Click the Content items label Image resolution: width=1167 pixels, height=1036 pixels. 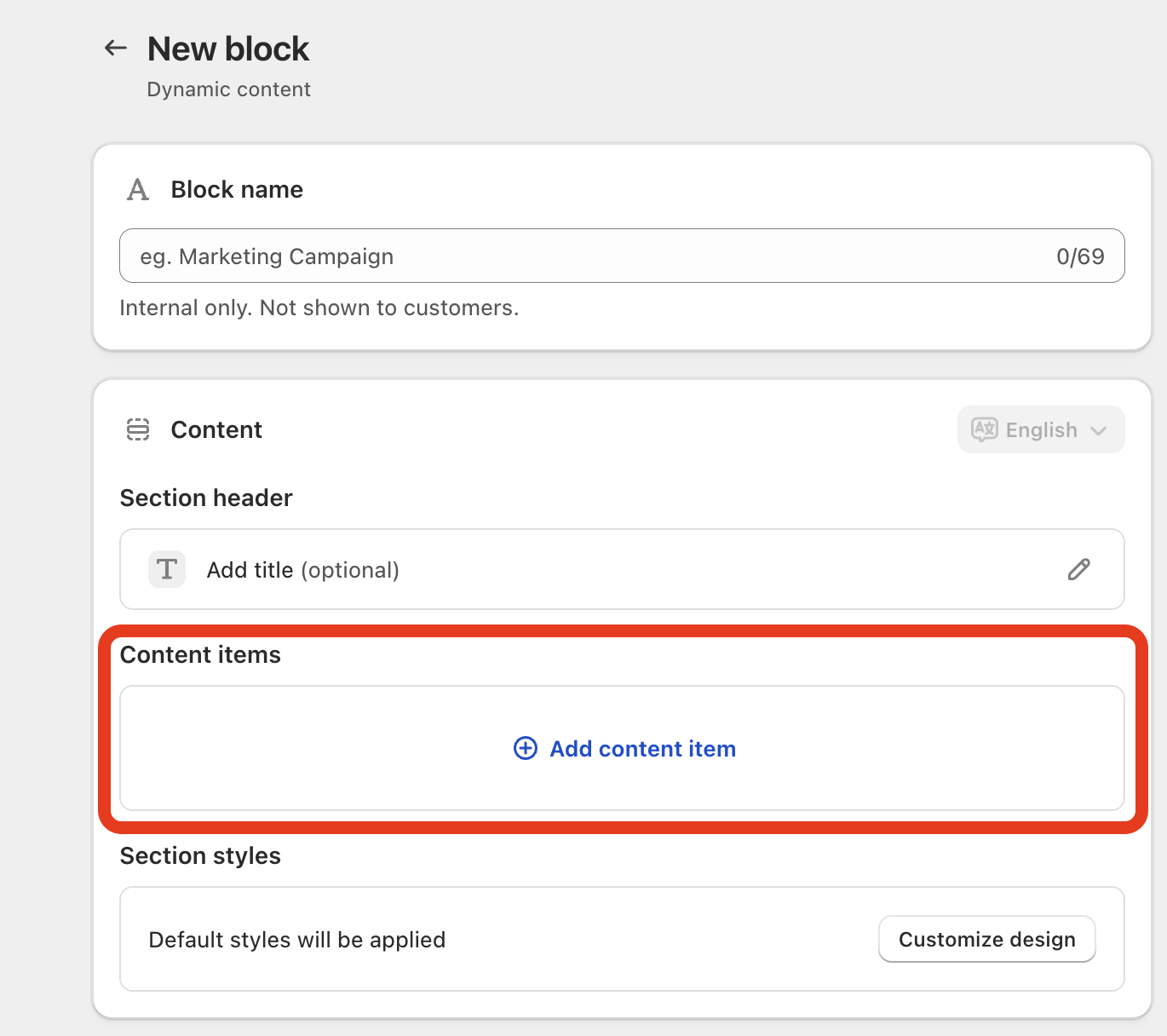click(x=200, y=654)
